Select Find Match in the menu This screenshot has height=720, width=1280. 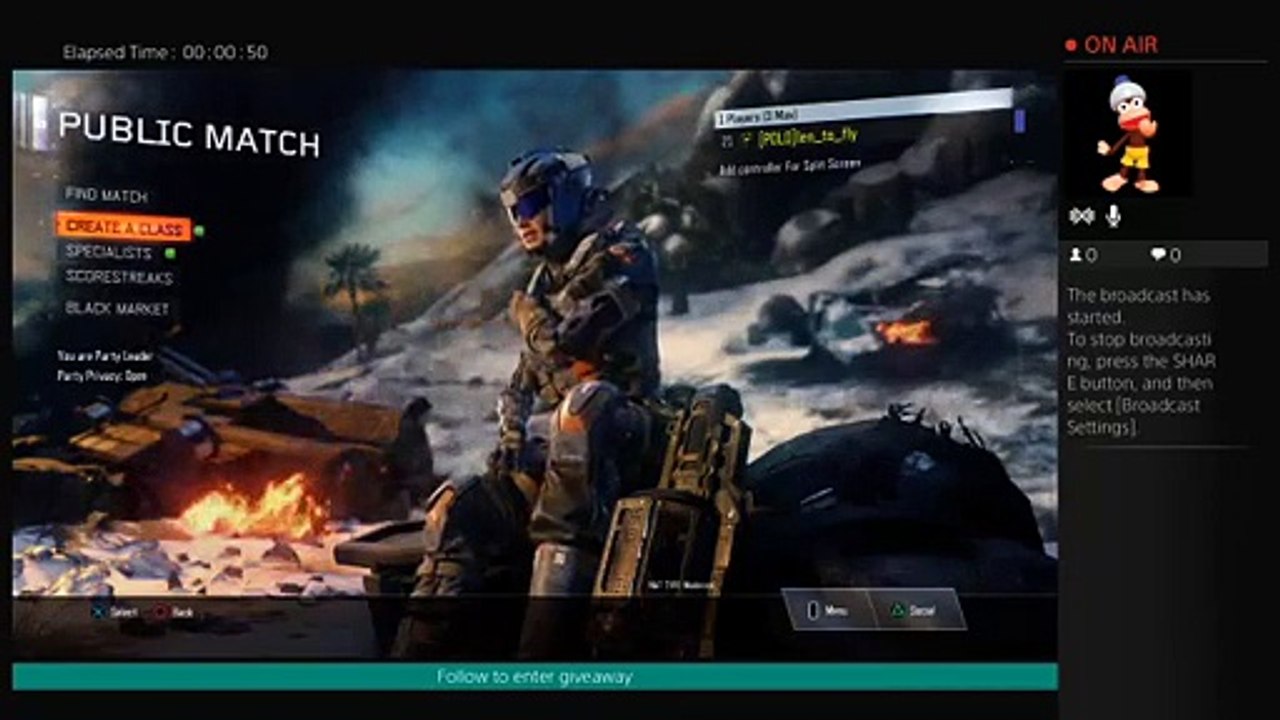point(106,195)
